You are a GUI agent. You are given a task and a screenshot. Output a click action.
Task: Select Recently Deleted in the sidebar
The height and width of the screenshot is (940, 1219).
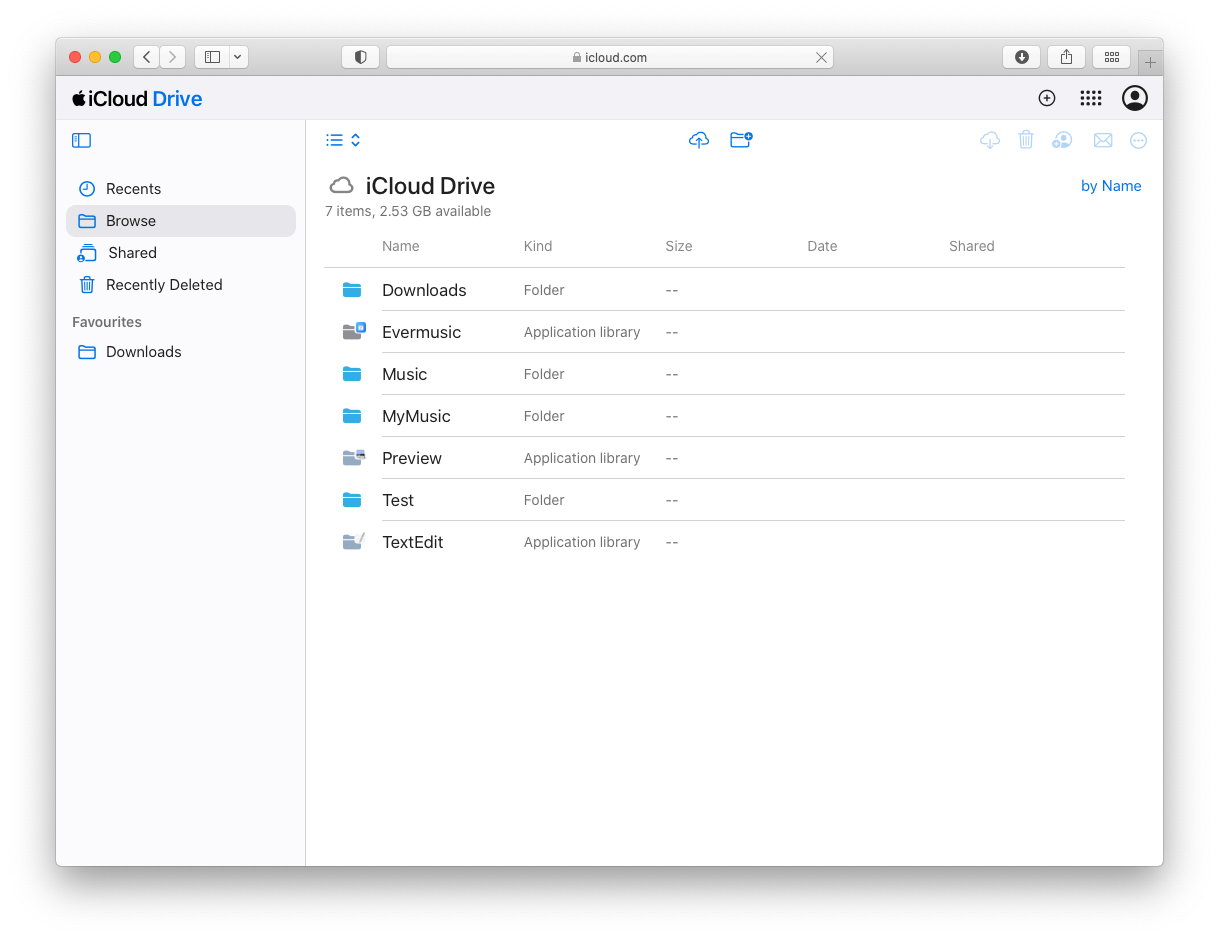164,284
